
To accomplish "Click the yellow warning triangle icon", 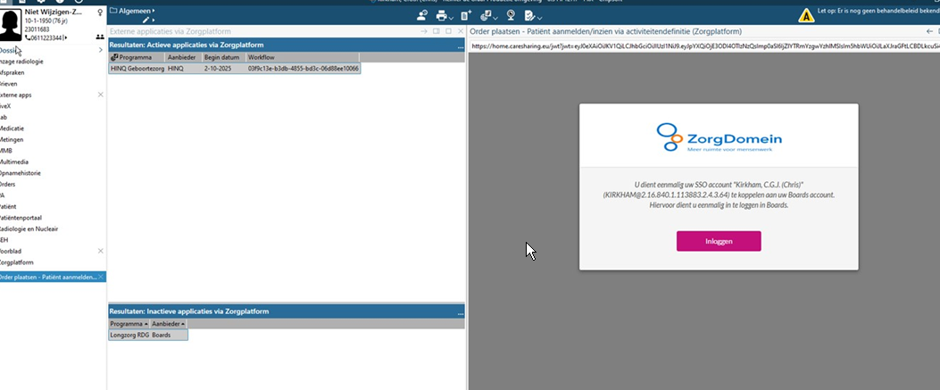I will [806, 16].
